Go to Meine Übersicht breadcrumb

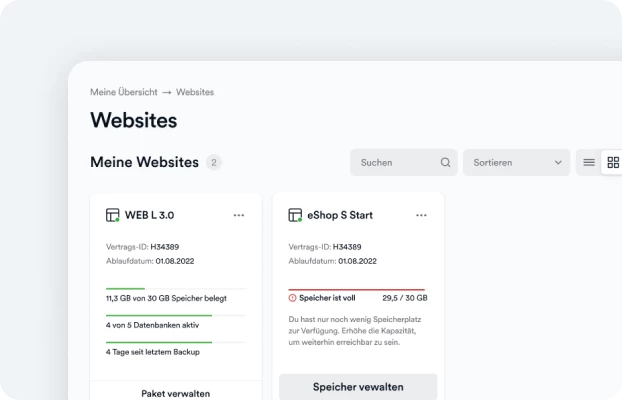point(124,92)
